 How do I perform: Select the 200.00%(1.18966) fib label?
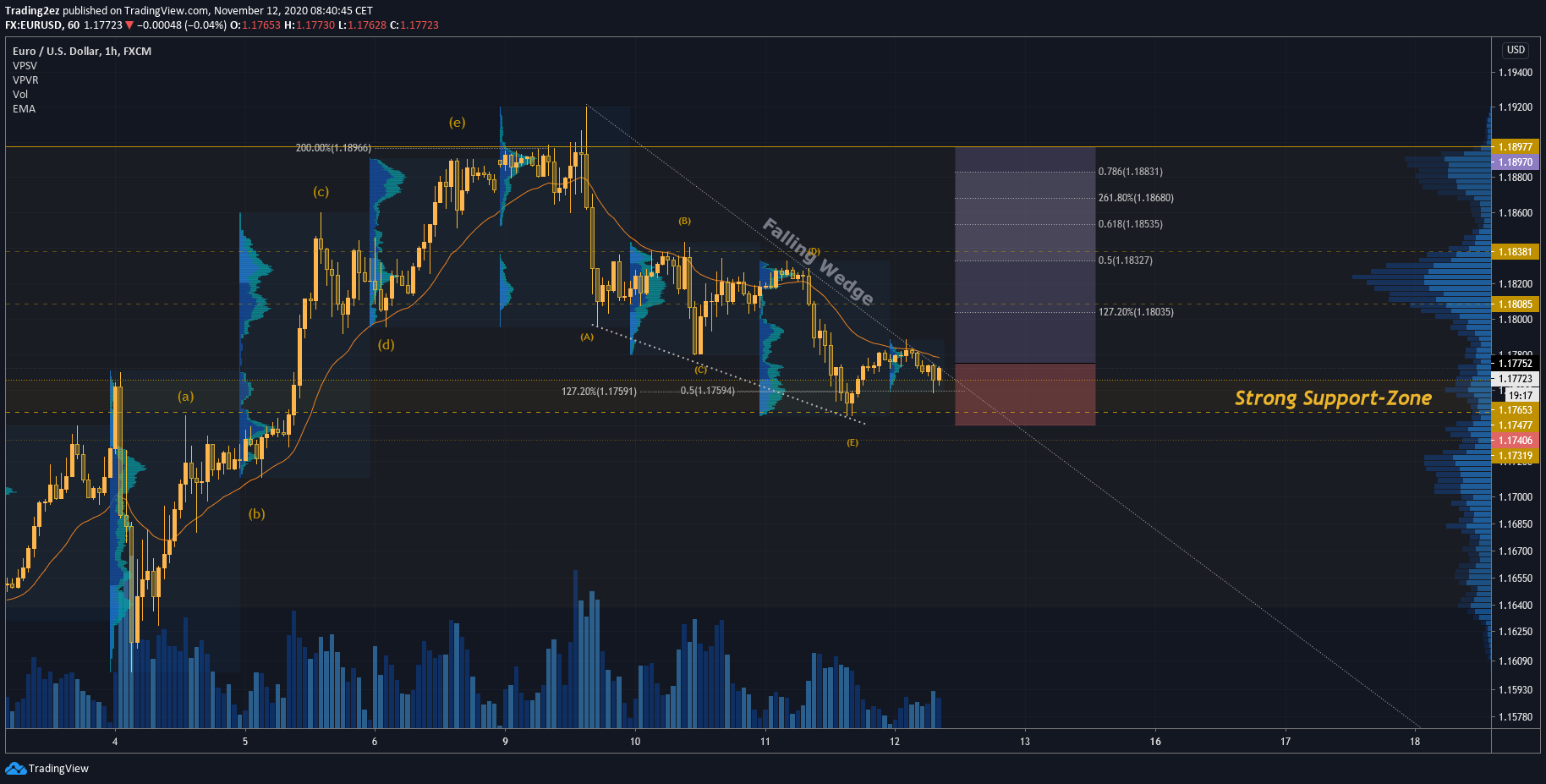(x=333, y=148)
